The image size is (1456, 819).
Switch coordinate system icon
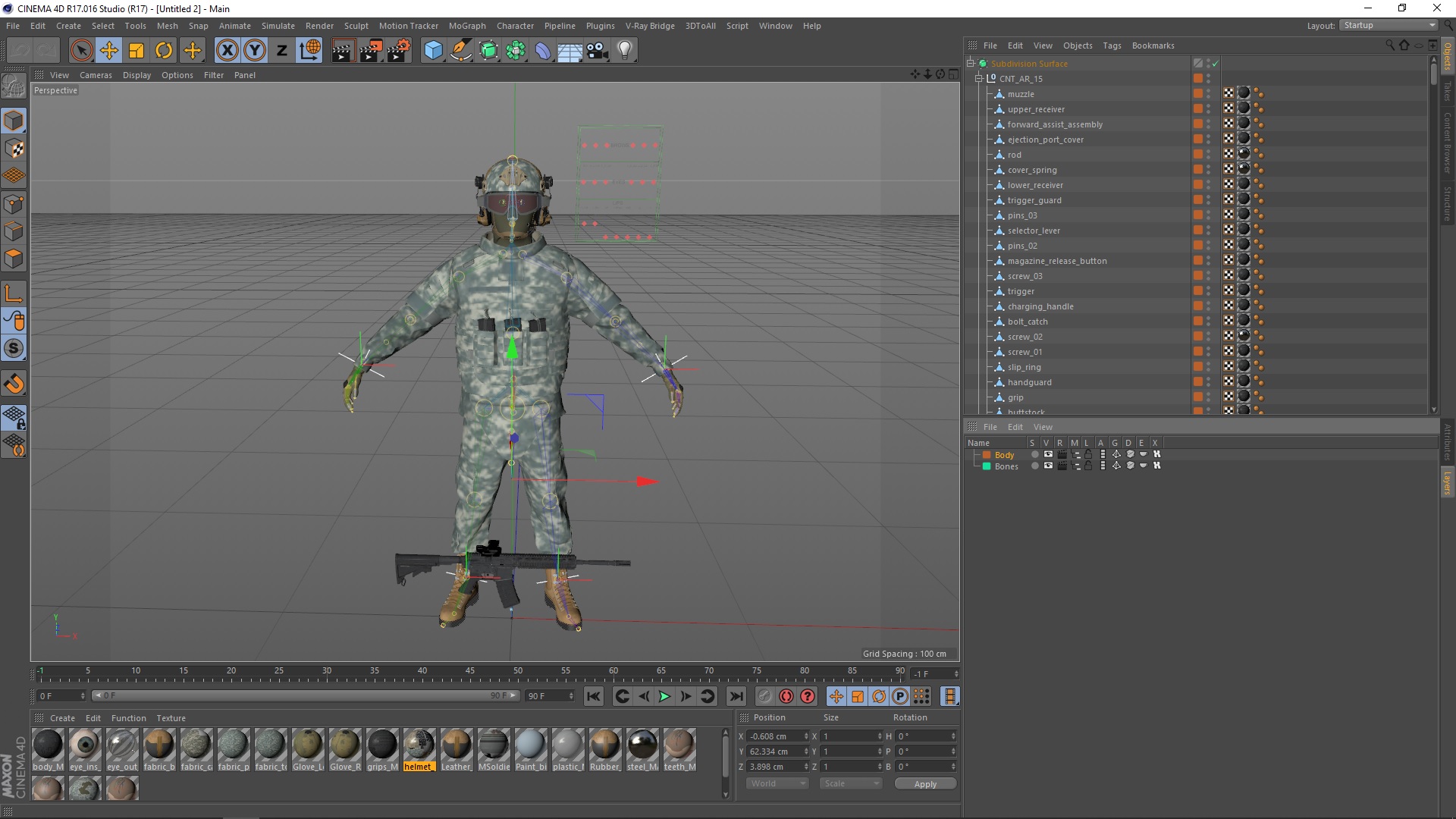[x=310, y=51]
